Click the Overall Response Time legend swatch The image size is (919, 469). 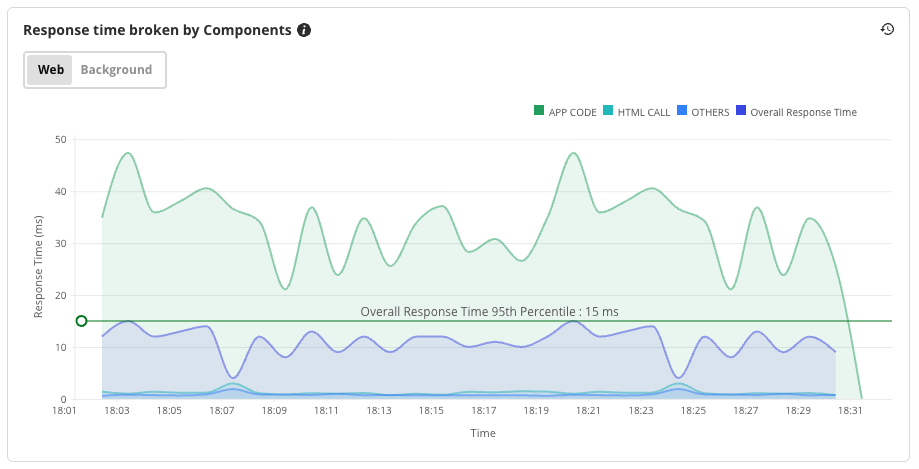point(740,112)
